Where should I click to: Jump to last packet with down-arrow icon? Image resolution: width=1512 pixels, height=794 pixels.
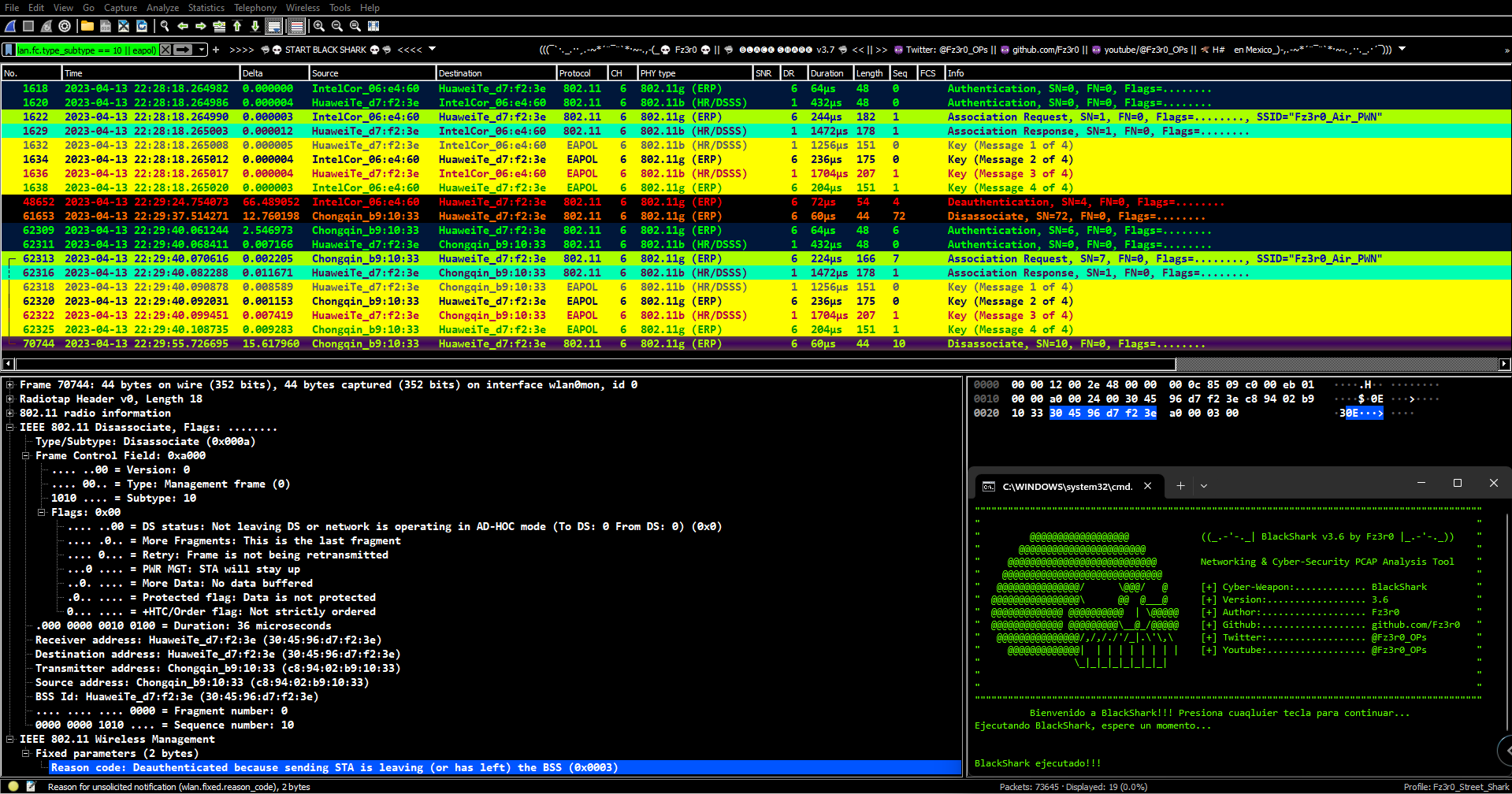255,26
